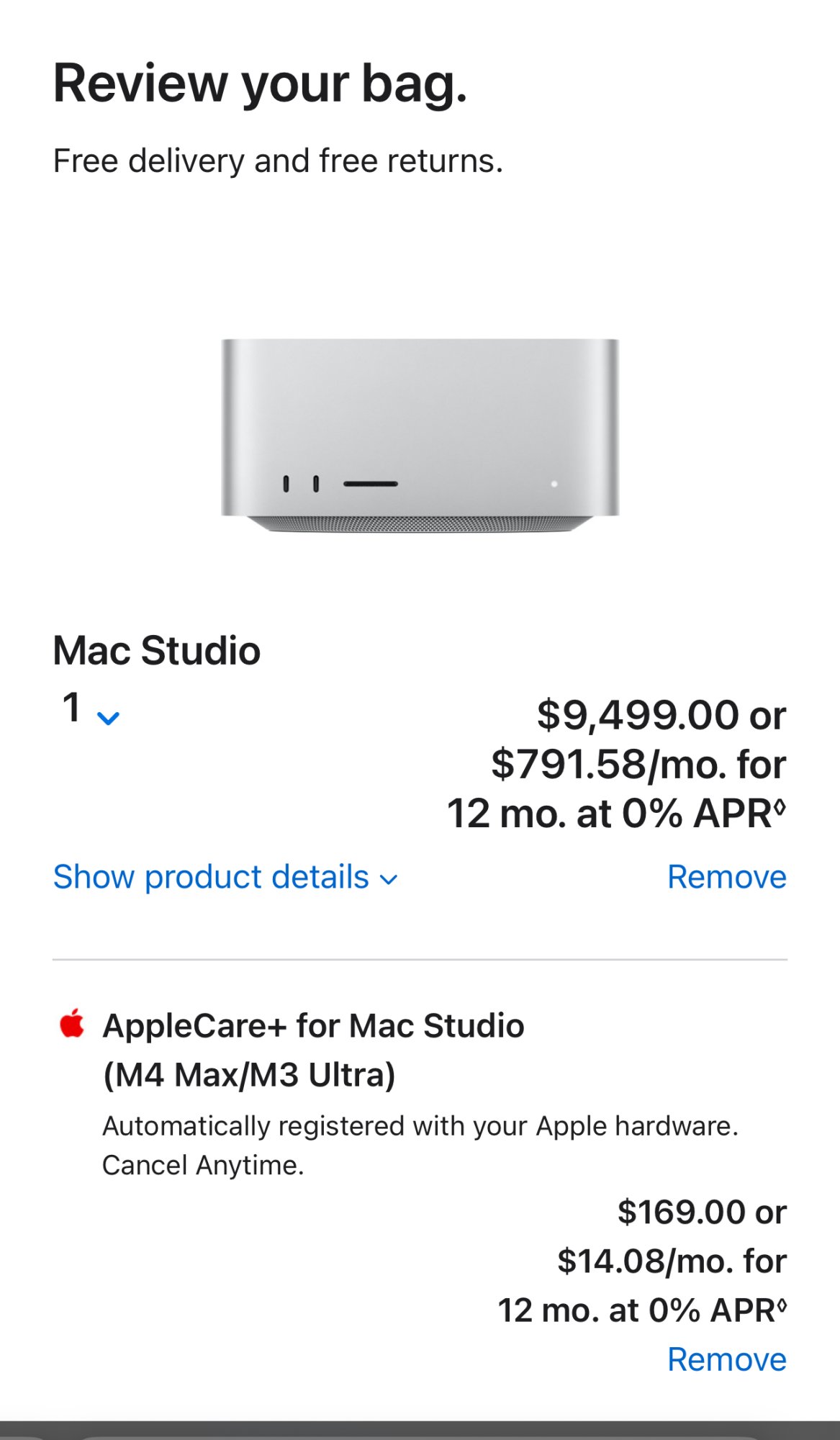Click the Review your bag heading

(x=260, y=84)
